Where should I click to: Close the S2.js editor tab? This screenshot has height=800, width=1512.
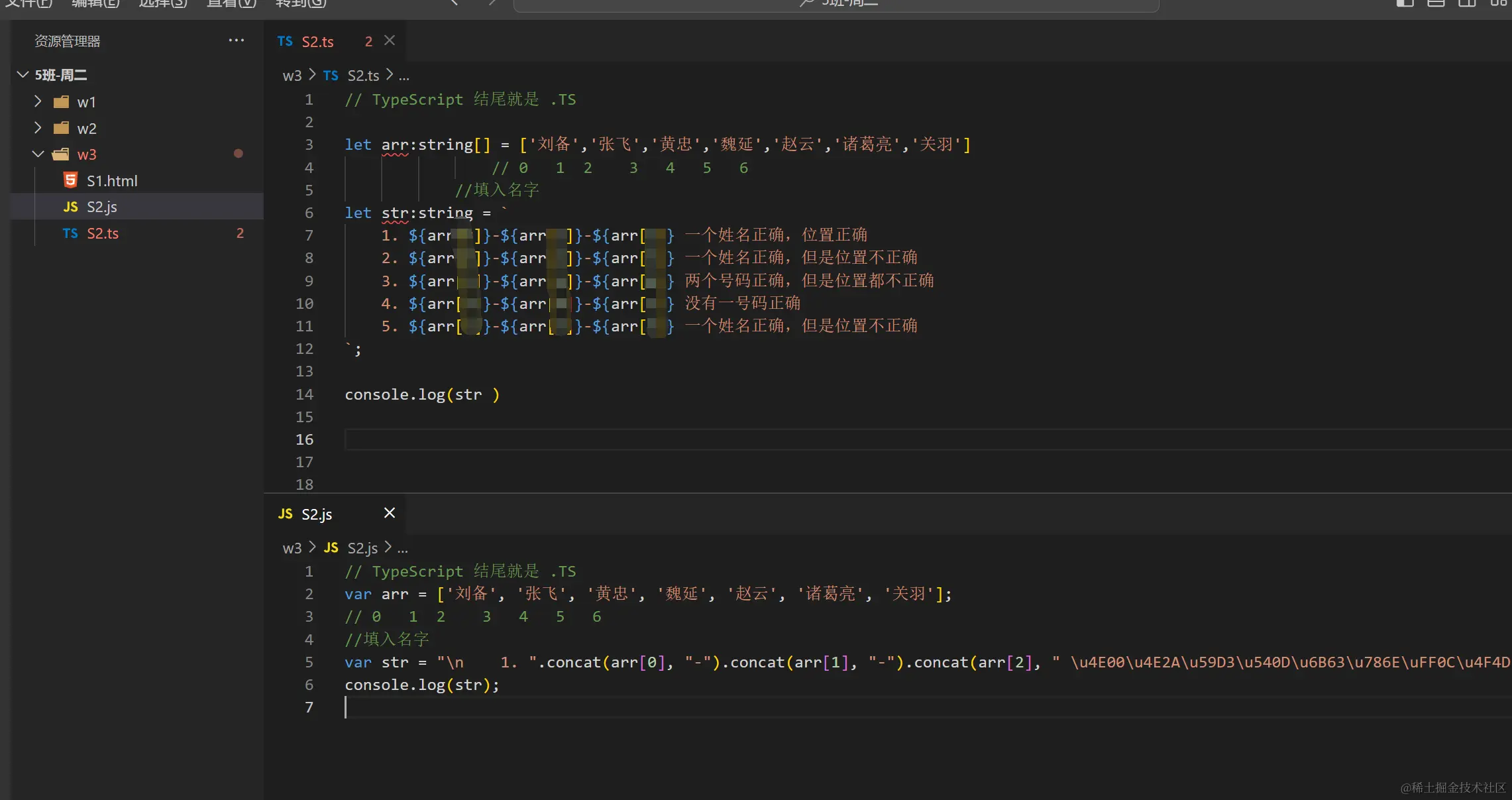pyautogui.click(x=390, y=513)
